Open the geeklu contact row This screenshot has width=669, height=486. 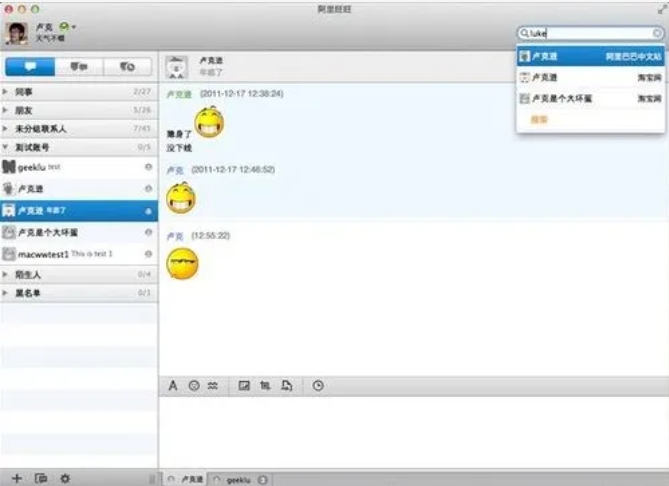click(79, 167)
